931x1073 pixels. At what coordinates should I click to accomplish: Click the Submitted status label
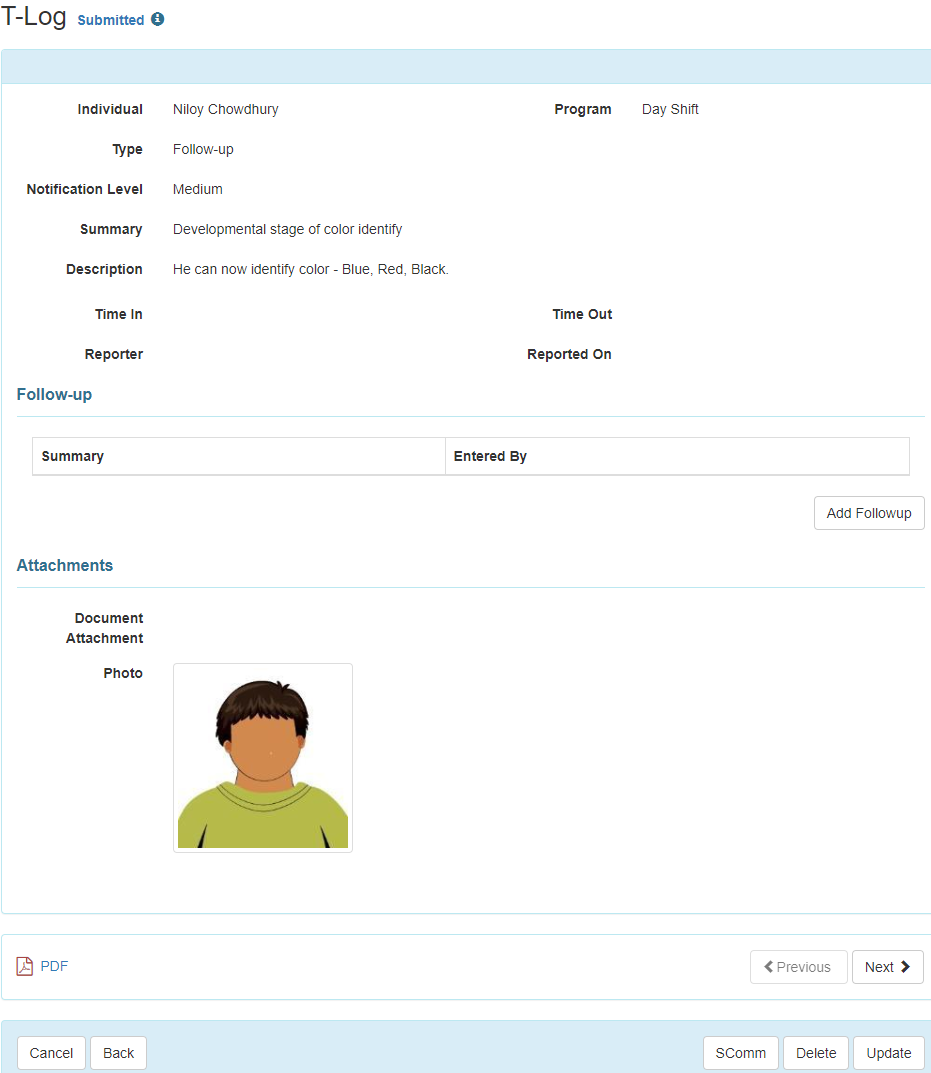point(111,20)
